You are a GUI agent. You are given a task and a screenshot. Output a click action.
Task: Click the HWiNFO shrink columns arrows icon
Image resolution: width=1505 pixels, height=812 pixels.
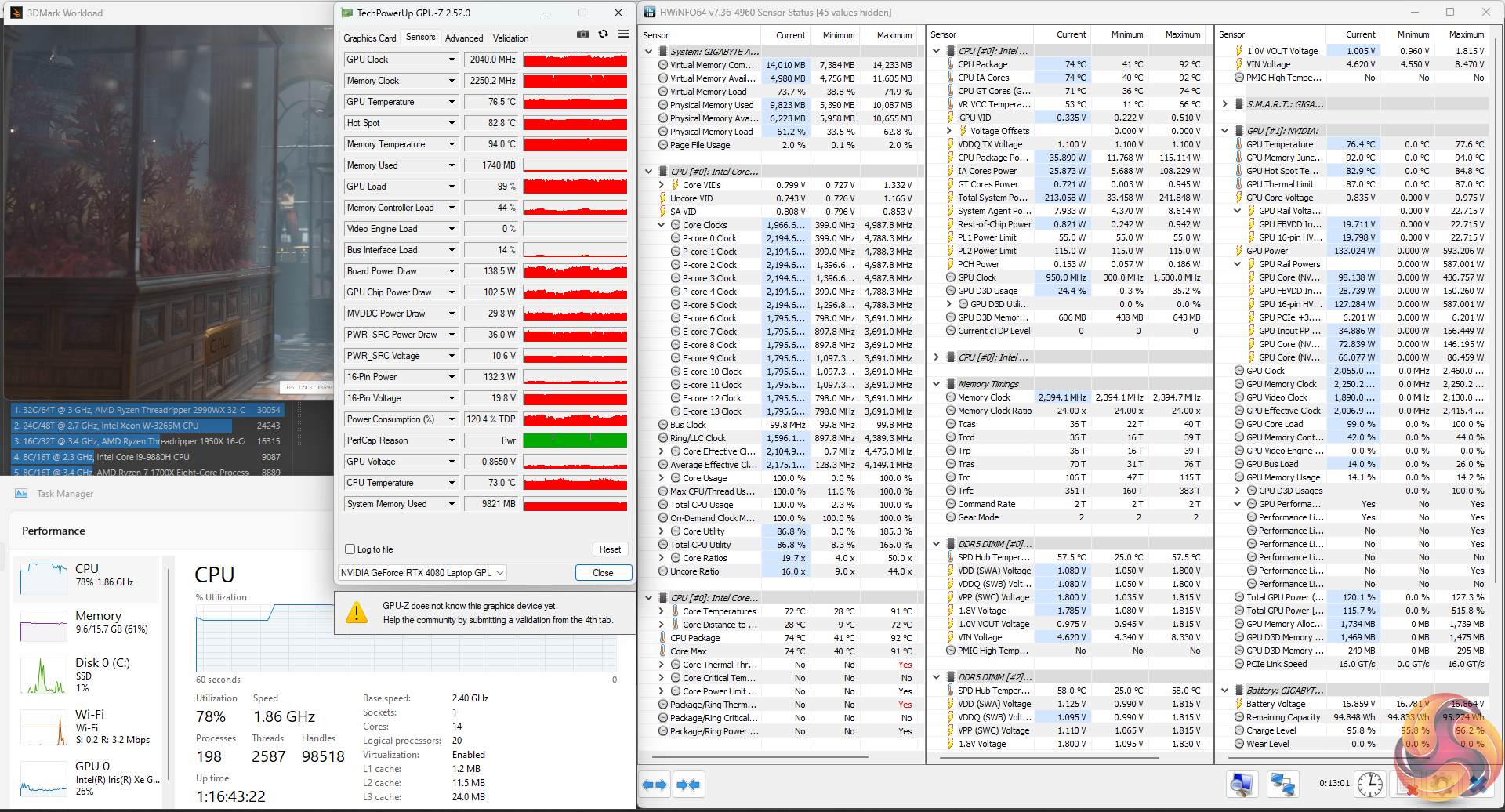coord(688,785)
